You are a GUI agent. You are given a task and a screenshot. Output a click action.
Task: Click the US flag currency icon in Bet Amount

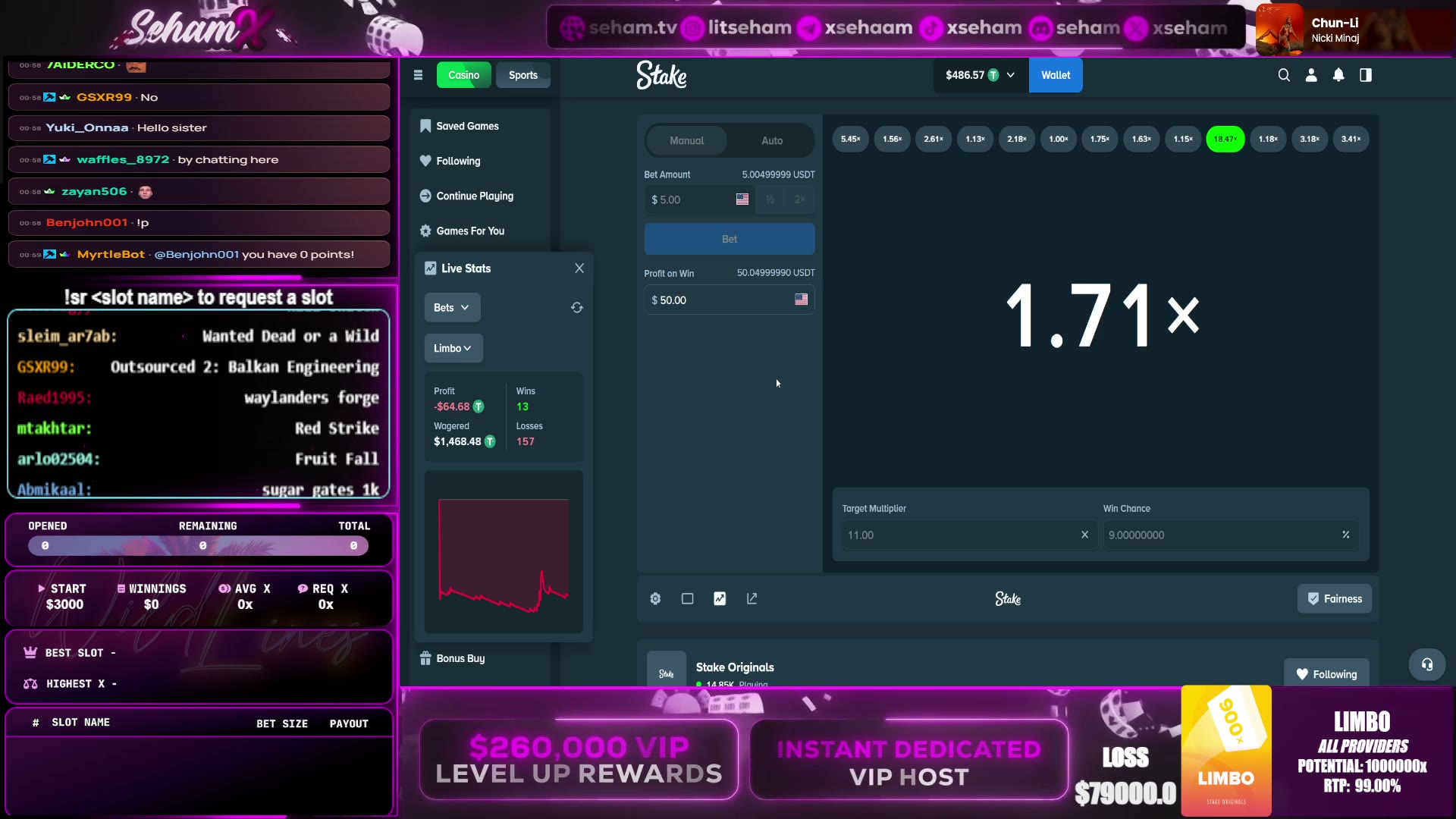point(742,199)
